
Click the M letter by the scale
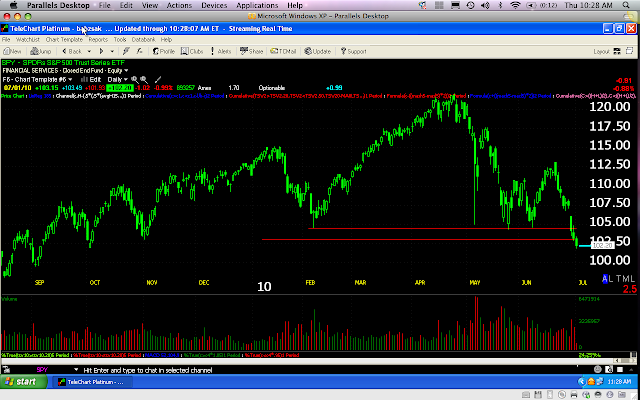click(x=626, y=279)
